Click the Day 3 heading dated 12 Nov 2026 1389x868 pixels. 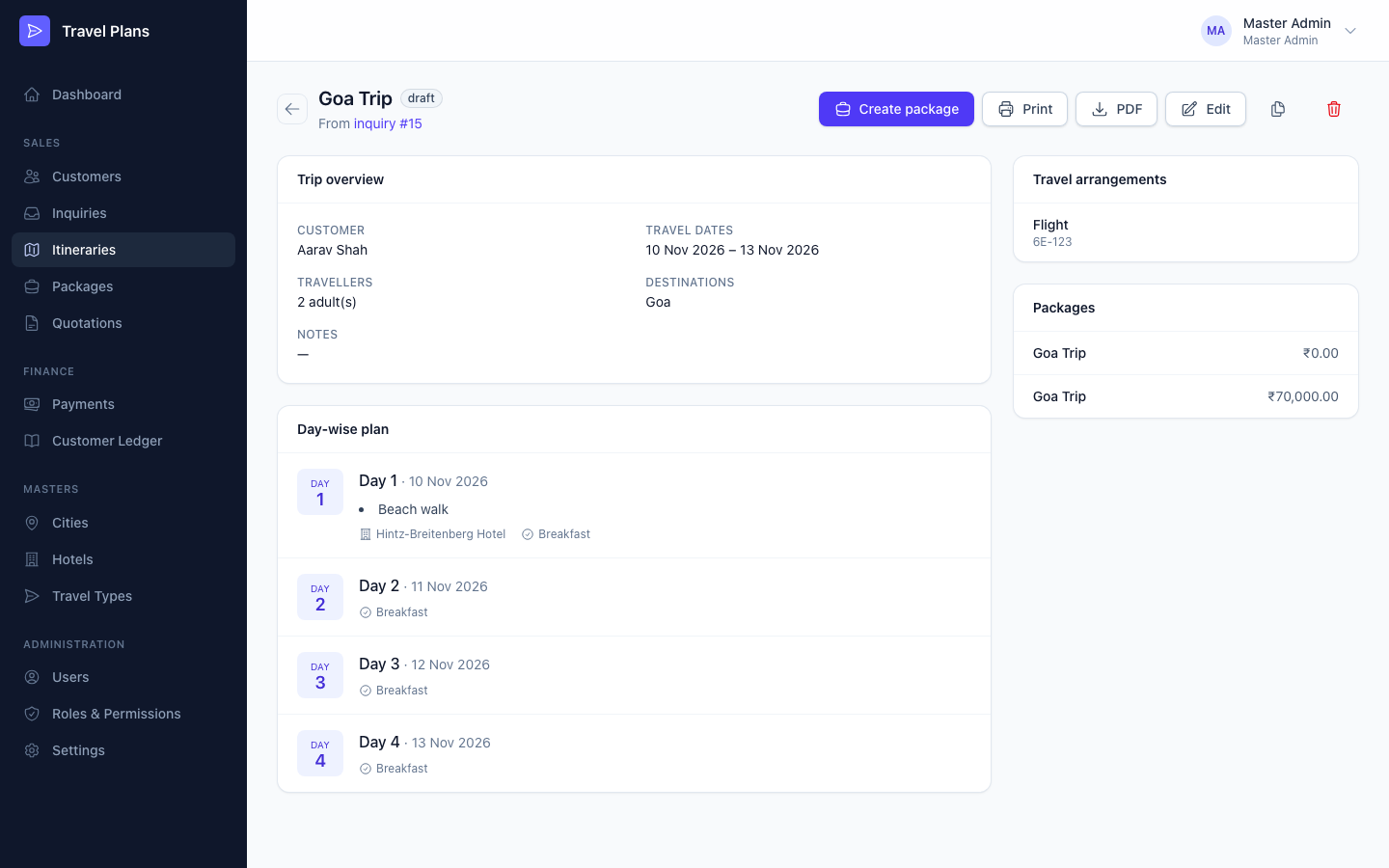[x=424, y=665]
